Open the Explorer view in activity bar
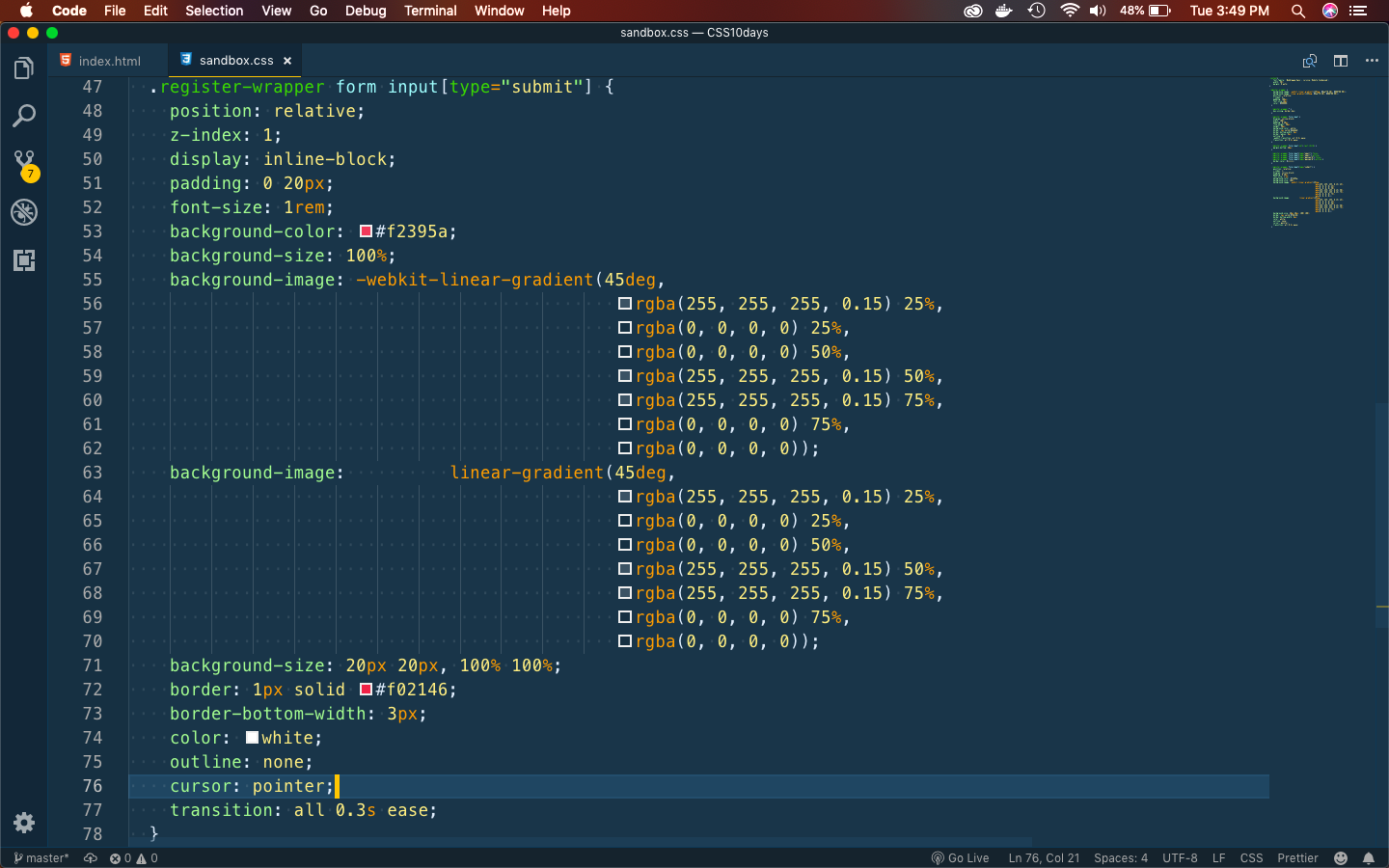The width and height of the screenshot is (1389, 868). (x=24, y=68)
